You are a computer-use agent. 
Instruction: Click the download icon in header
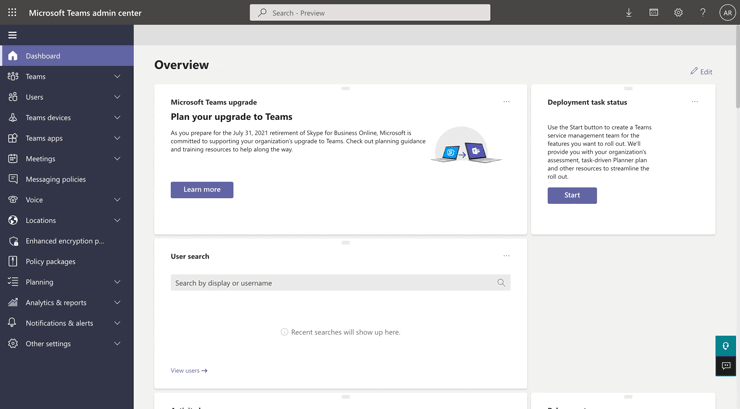[629, 13]
